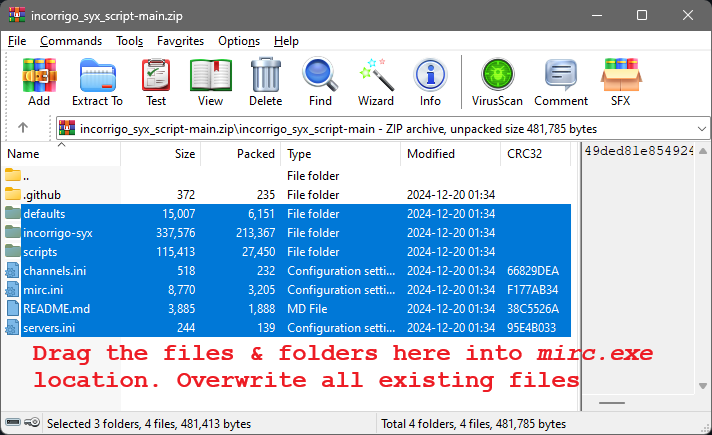This screenshot has height=435, width=712.
Task: Minimize the WinRAR window
Action: tap(597, 15)
